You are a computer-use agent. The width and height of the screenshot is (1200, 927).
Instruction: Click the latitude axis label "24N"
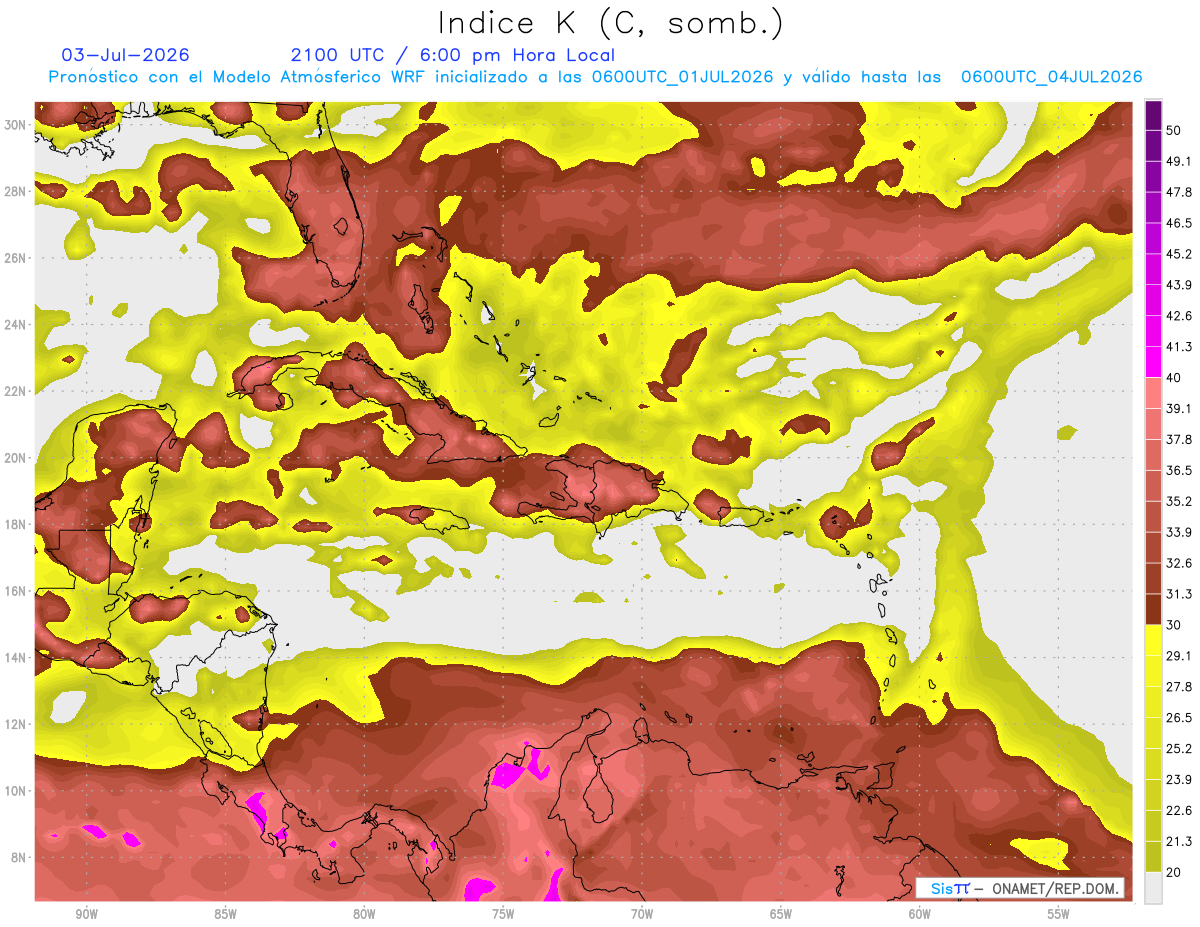[x=15, y=324]
